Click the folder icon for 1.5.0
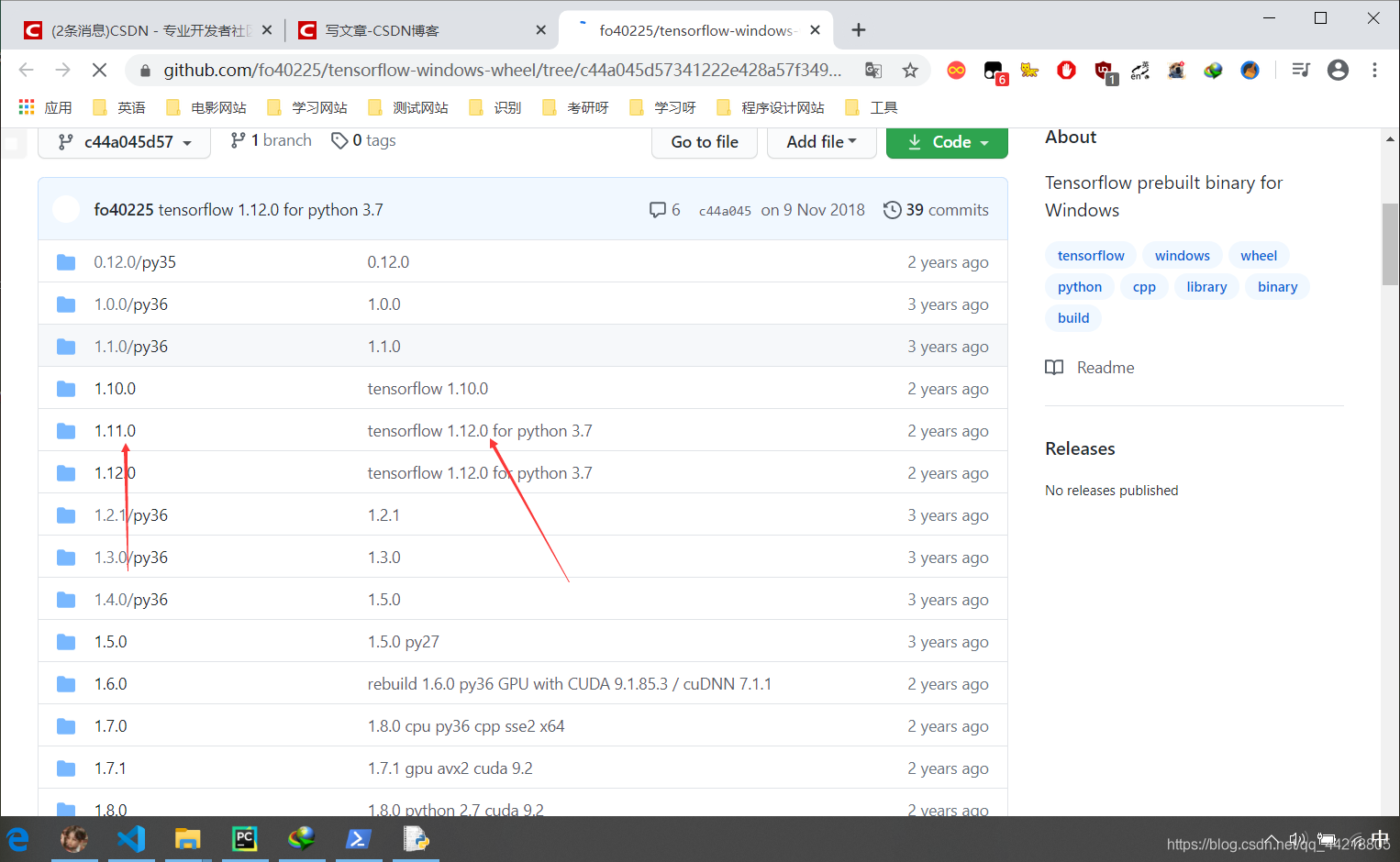Screen dimensions: 1400x862 pos(66,642)
